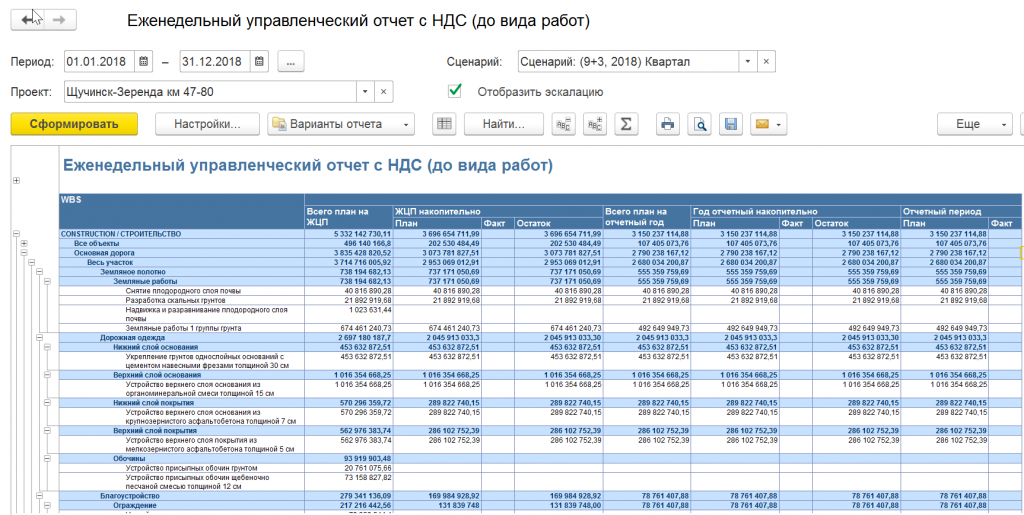Click the 'Найти...' button

503,124
